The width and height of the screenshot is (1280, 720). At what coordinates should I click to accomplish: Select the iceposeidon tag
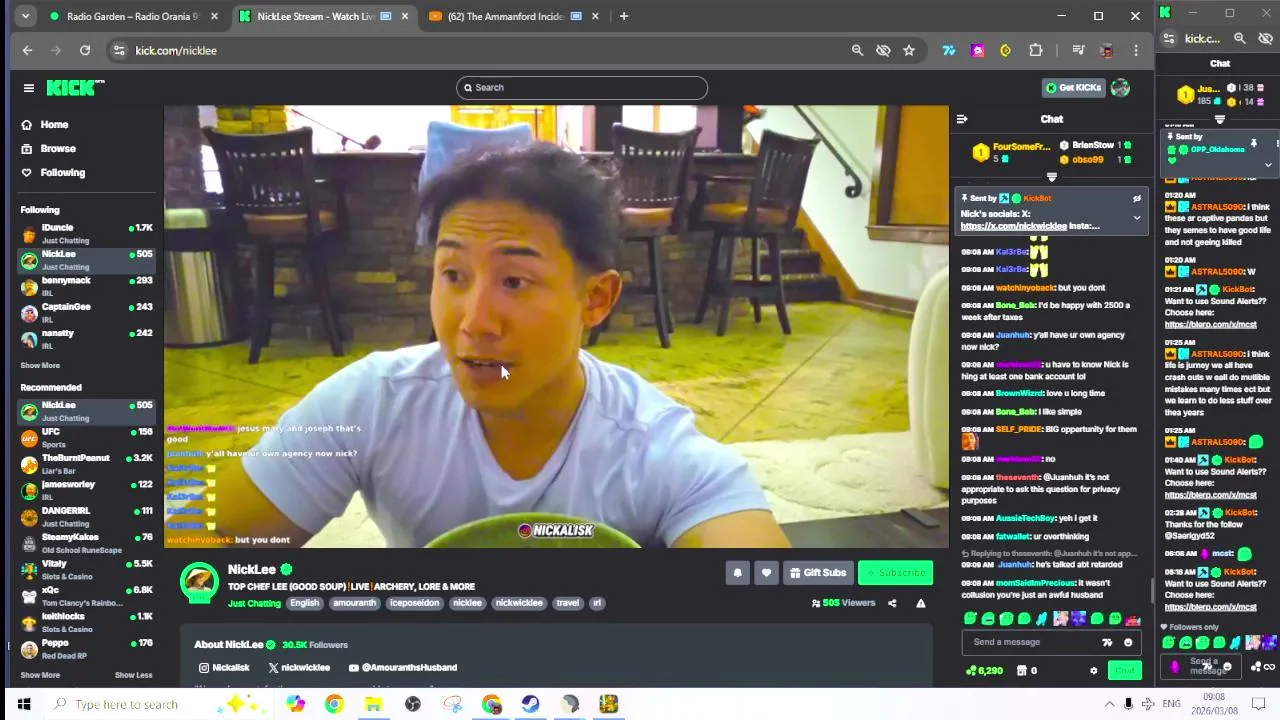[414, 604]
